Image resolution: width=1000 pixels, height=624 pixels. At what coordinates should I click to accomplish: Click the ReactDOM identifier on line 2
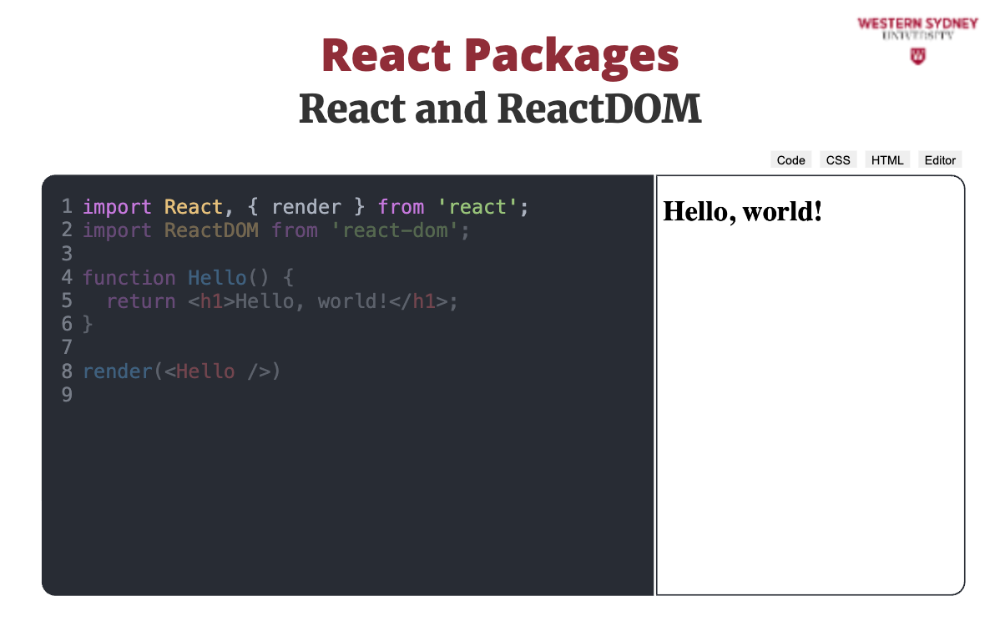[x=211, y=231]
